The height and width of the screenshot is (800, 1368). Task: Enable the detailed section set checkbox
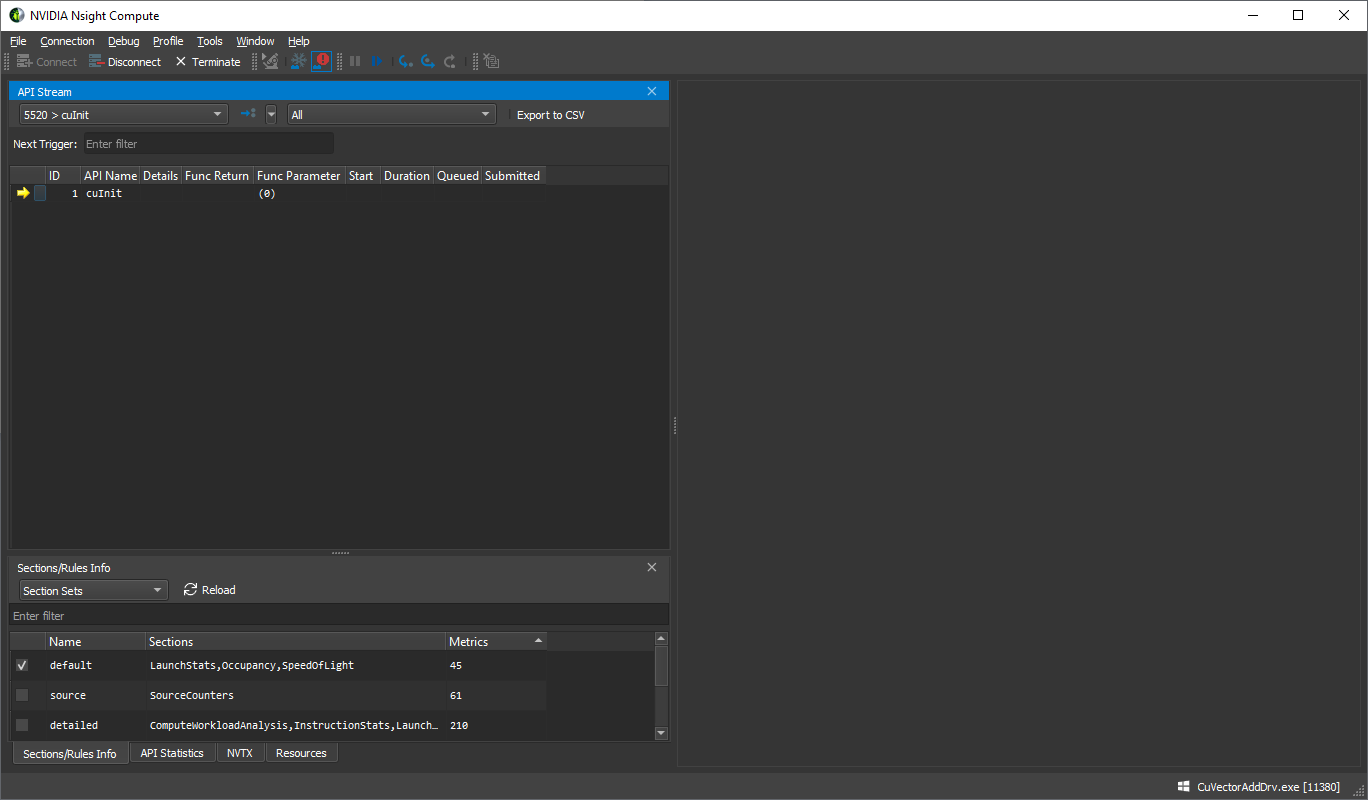coord(22,725)
